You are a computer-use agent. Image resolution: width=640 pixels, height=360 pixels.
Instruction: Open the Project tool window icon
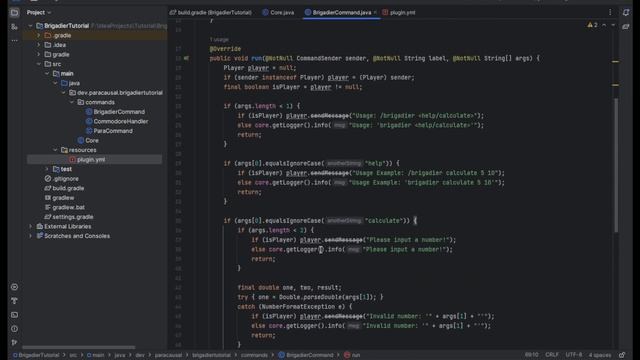pyautogui.click(x=14, y=13)
